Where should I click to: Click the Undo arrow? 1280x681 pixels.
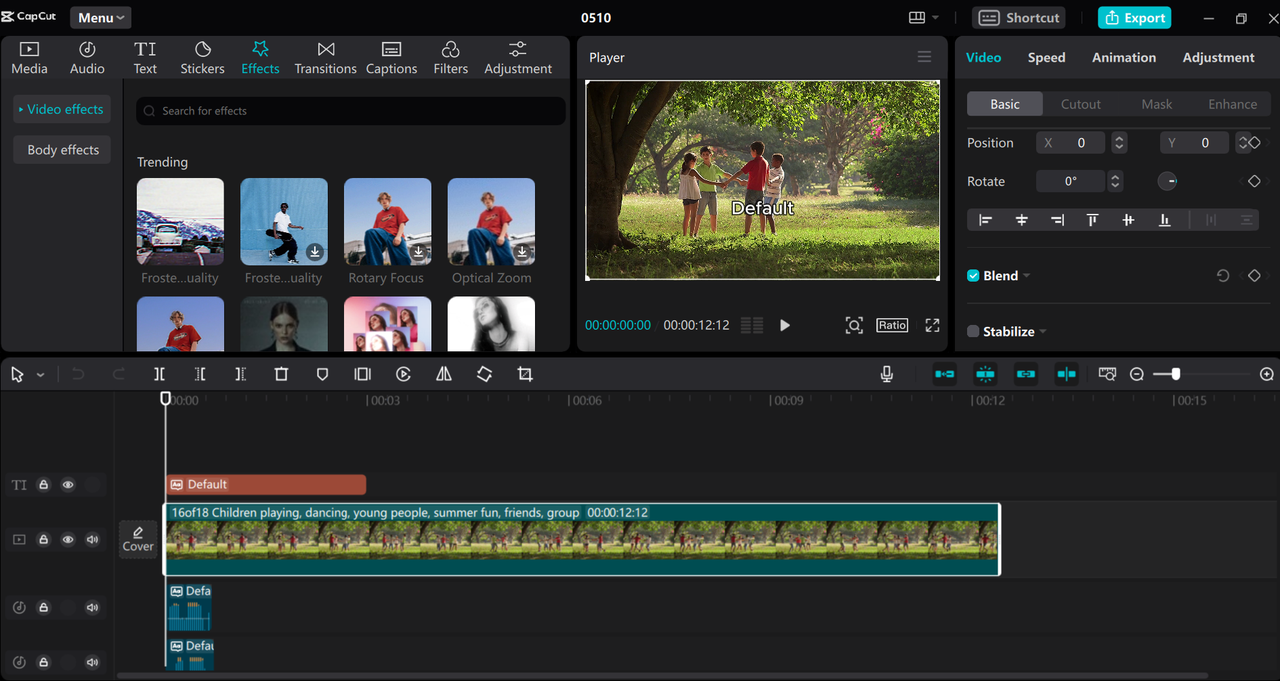78,374
